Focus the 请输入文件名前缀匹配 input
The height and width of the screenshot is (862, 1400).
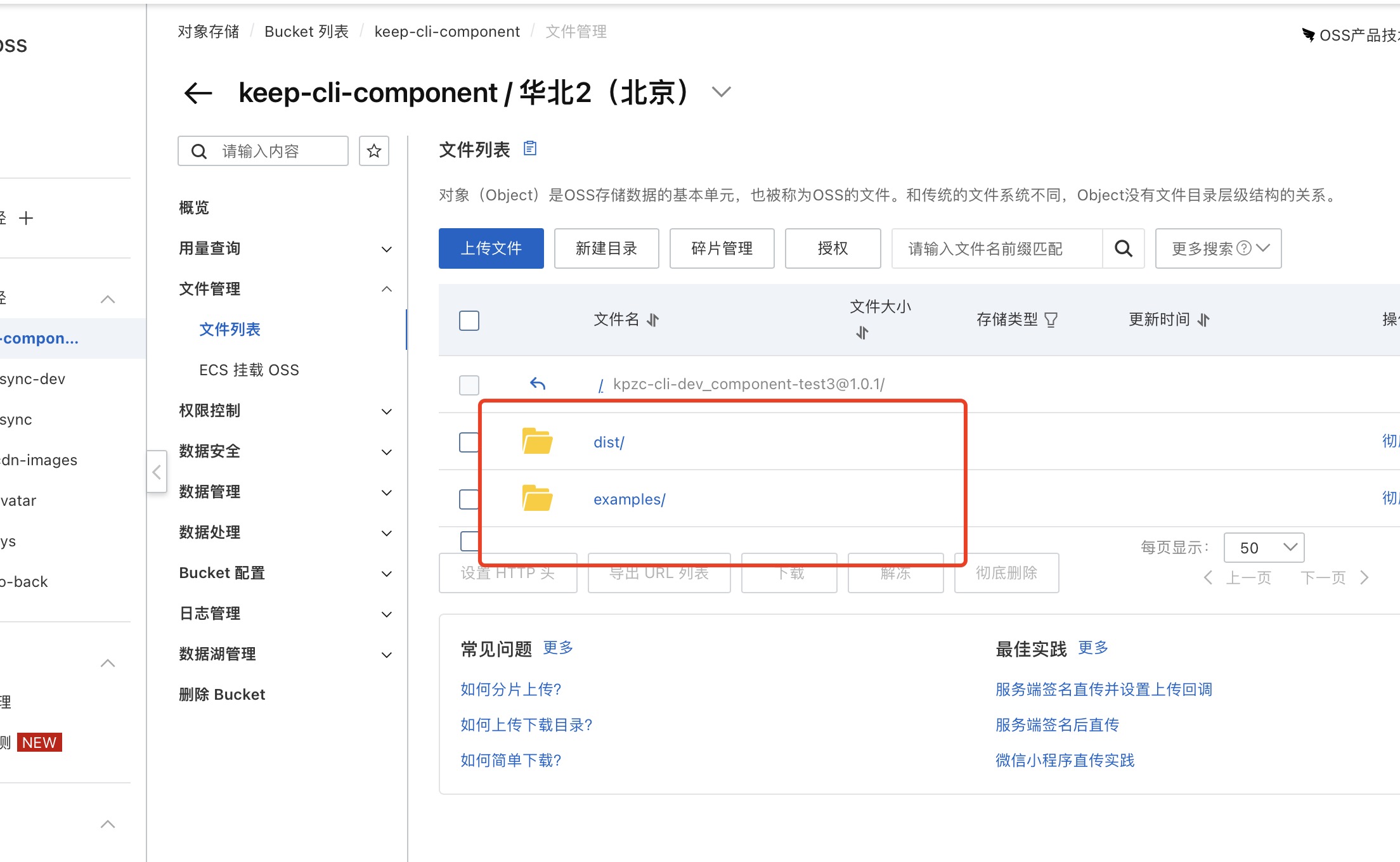997,248
